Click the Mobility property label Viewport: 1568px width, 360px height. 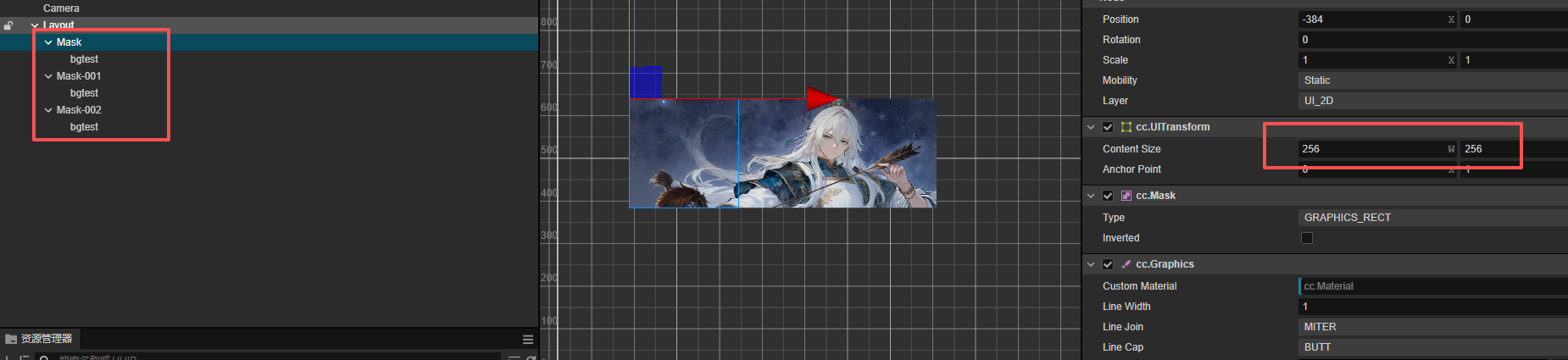(1120, 80)
